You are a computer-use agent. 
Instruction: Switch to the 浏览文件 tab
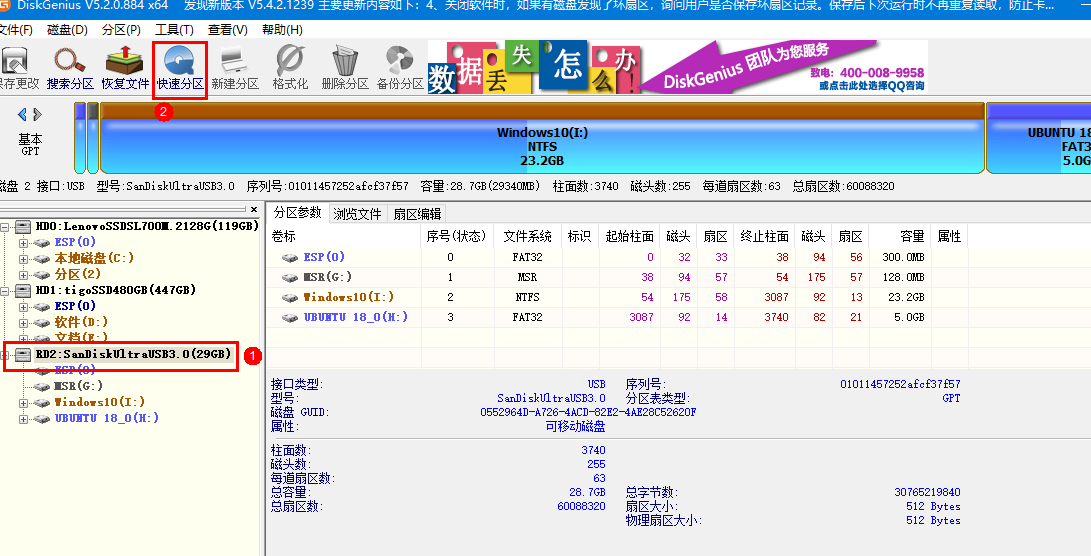click(357, 214)
